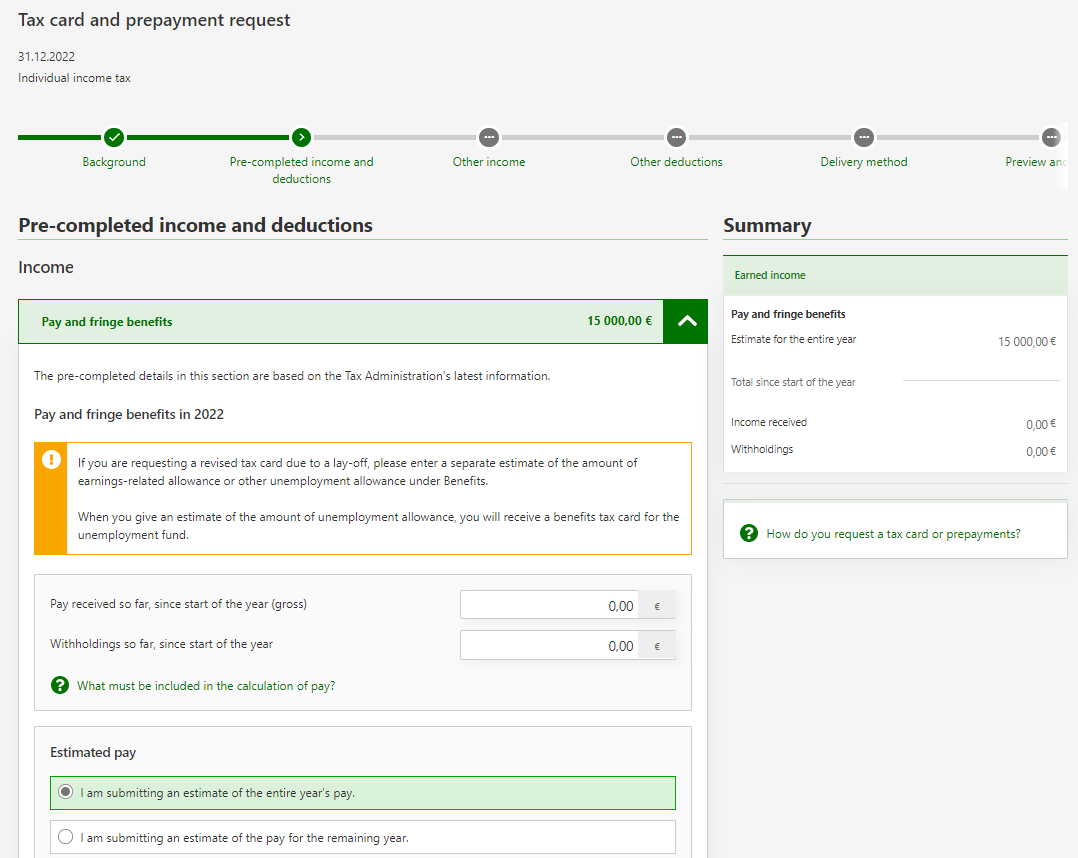Click the orange warning exclamation icon
The height and width of the screenshot is (858, 1078).
(x=50, y=460)
